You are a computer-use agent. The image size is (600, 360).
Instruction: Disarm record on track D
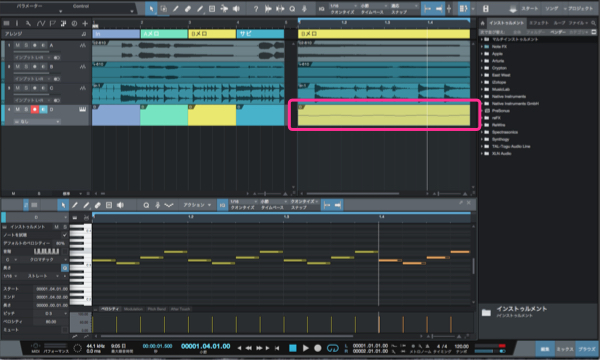(35, 109)
